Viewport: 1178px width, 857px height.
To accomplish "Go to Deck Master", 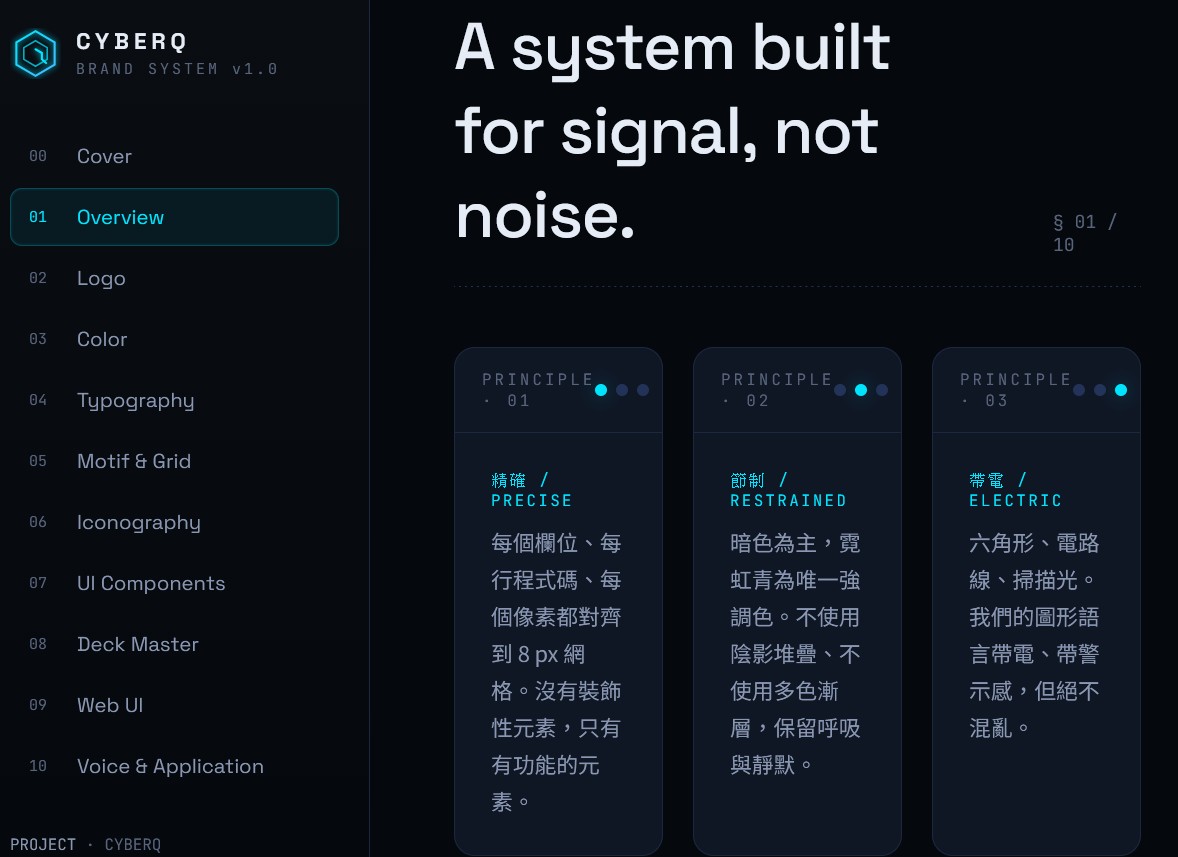I will (x=138, y=644).
